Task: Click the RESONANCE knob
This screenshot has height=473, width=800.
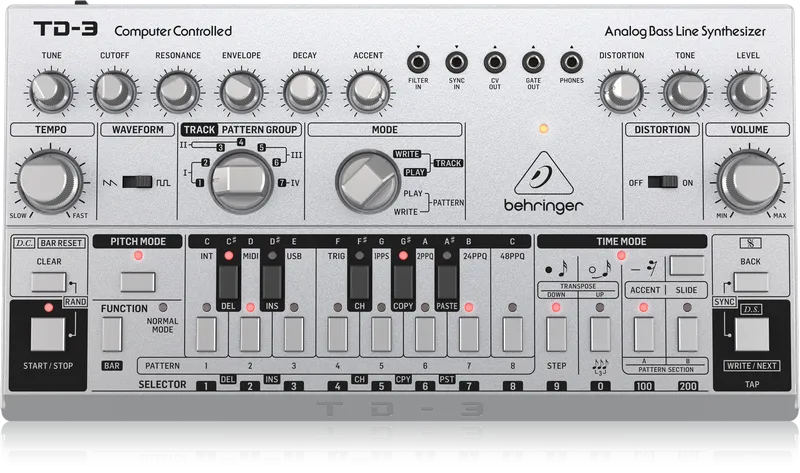Action: coord(178,92)
